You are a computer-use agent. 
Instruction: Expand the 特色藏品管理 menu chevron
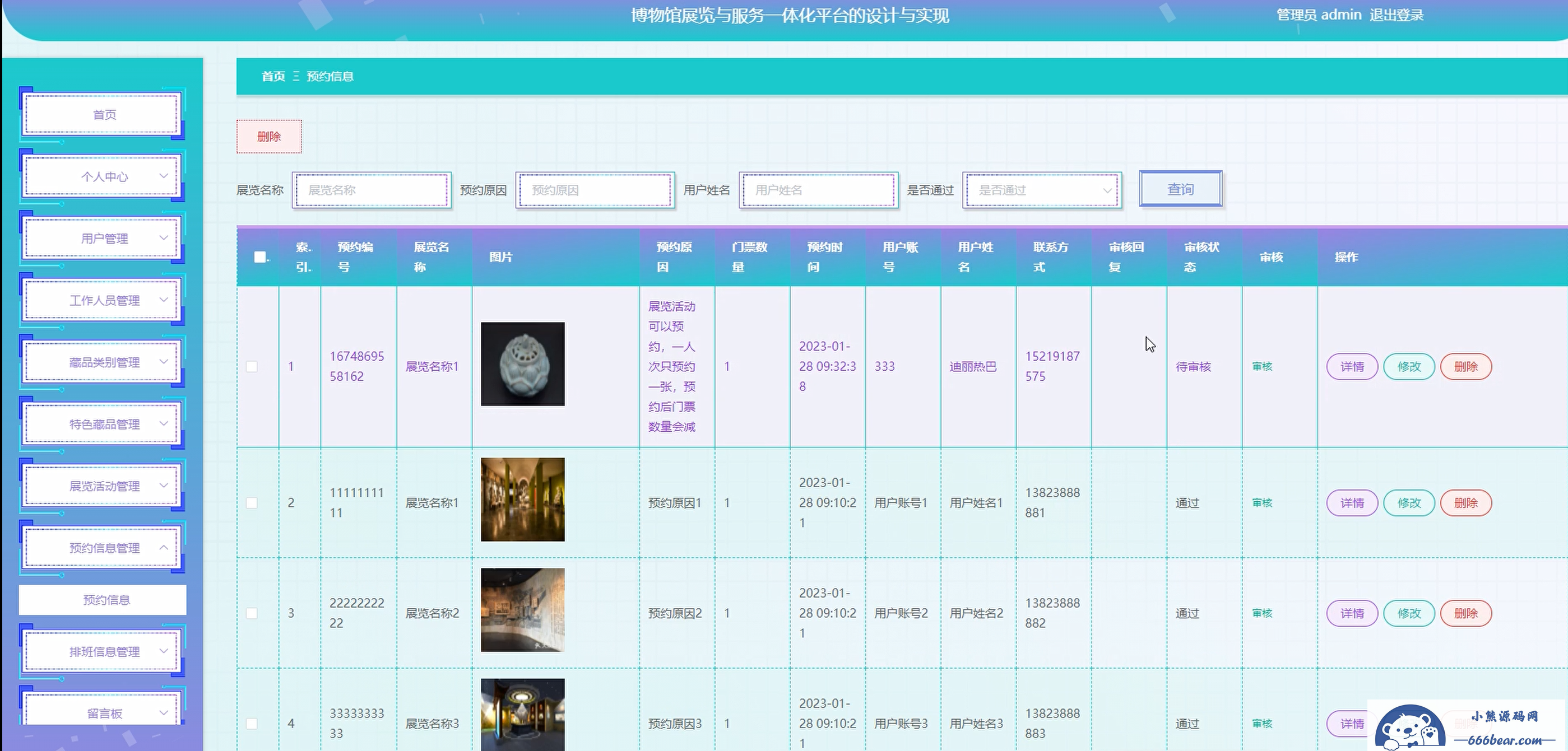[163, 424]
